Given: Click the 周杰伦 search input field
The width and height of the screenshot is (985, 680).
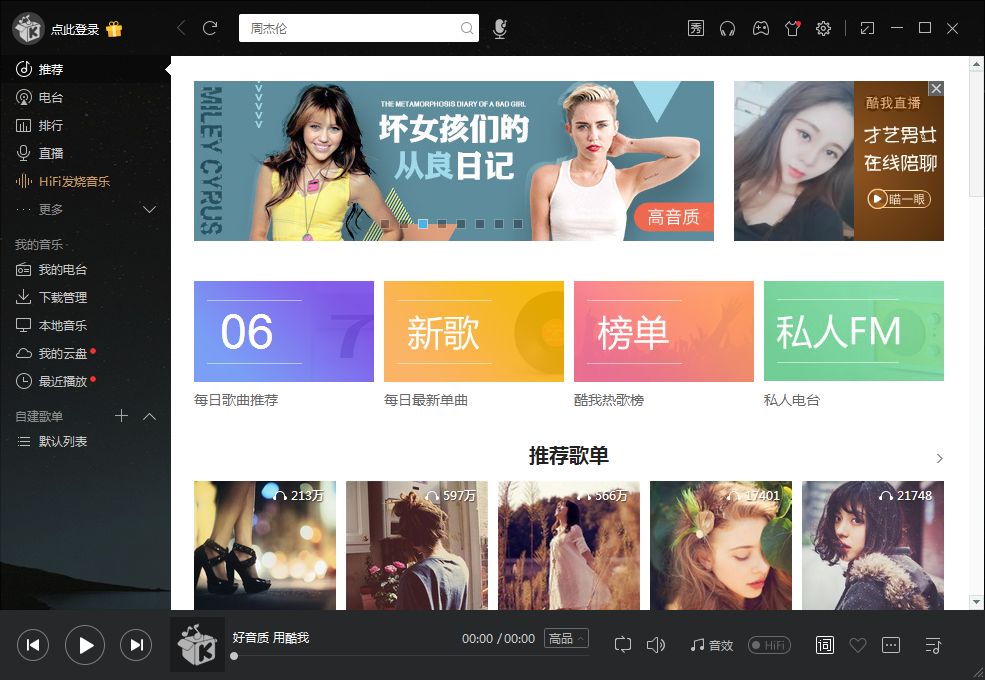Looking at the screenshot, I should click(x=359, y=28).
